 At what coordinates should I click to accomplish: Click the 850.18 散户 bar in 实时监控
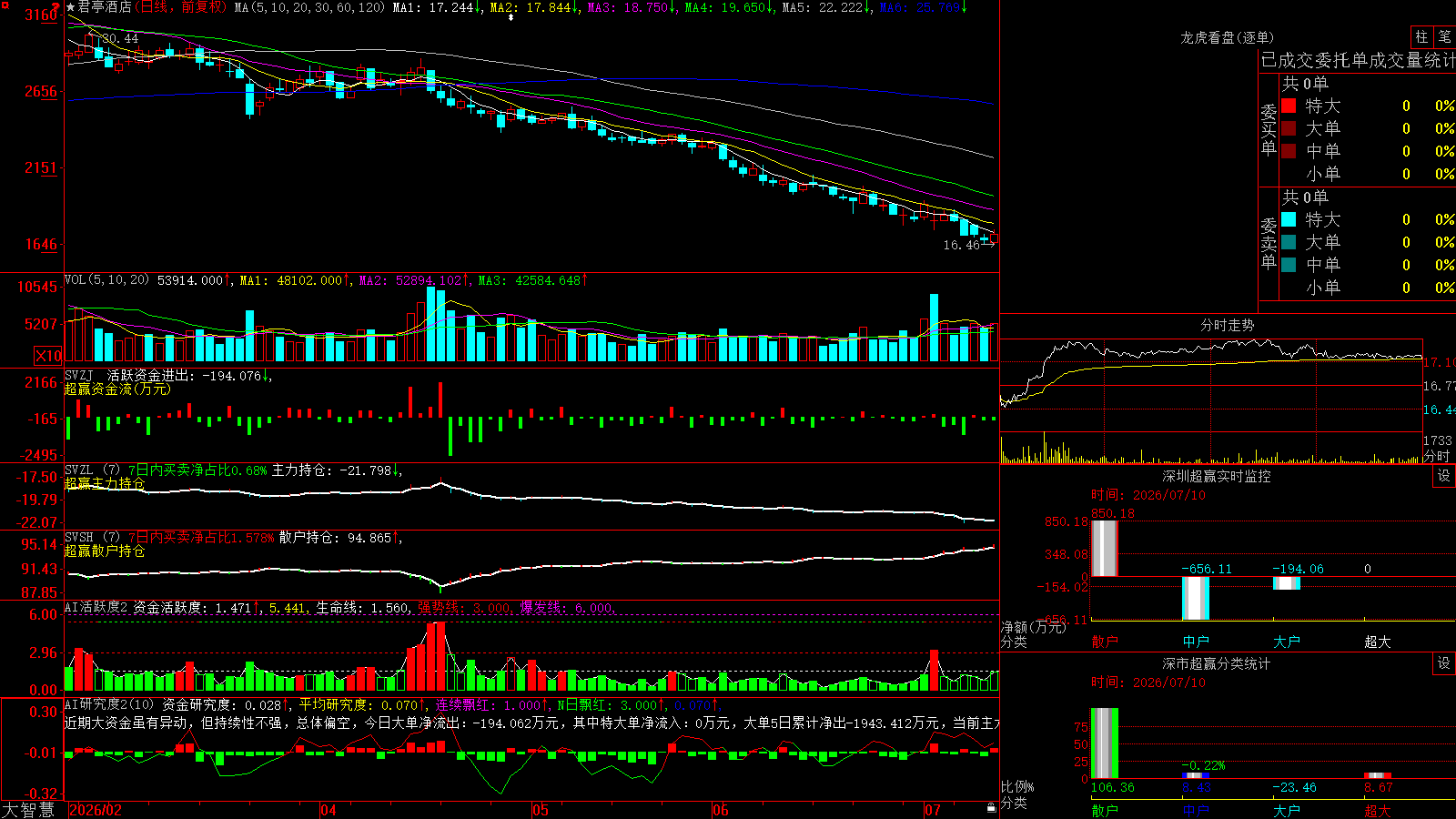tap(1105, 549)
